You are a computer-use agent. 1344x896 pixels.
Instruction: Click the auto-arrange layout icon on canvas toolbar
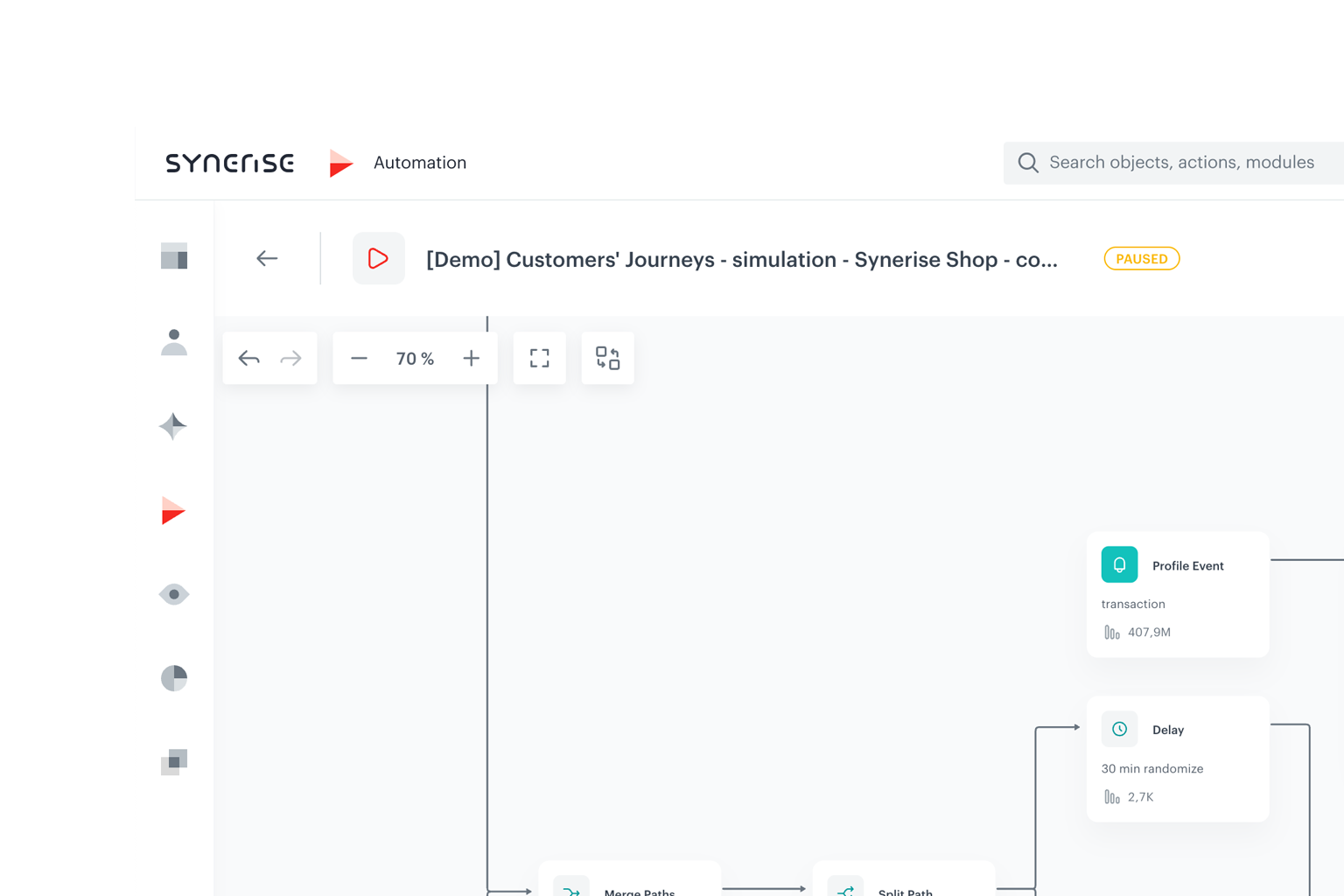(607, 357)
